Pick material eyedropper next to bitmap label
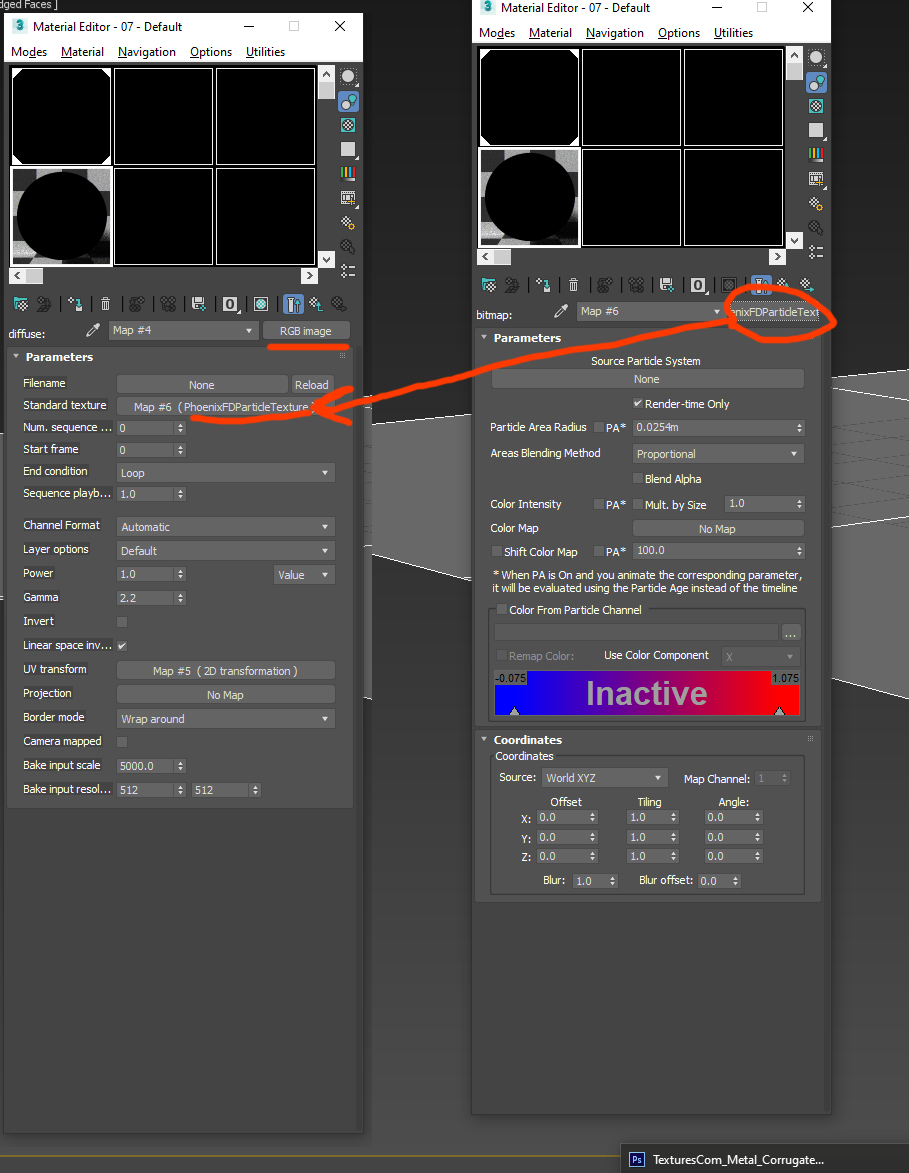The width and height of the screenshot is (909, 1173). point(560,310)
